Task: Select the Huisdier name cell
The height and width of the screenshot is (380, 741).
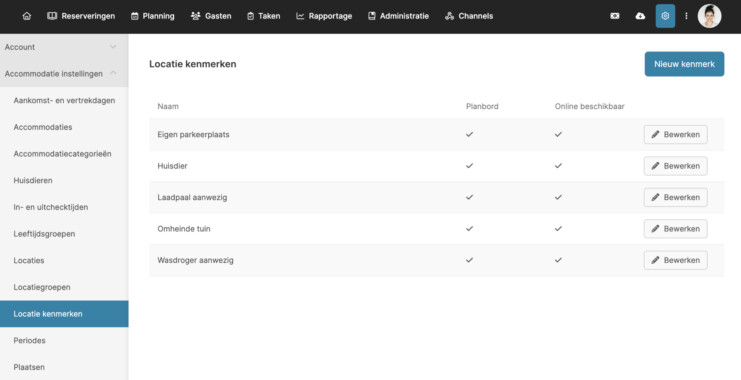Action: (172, 166)
